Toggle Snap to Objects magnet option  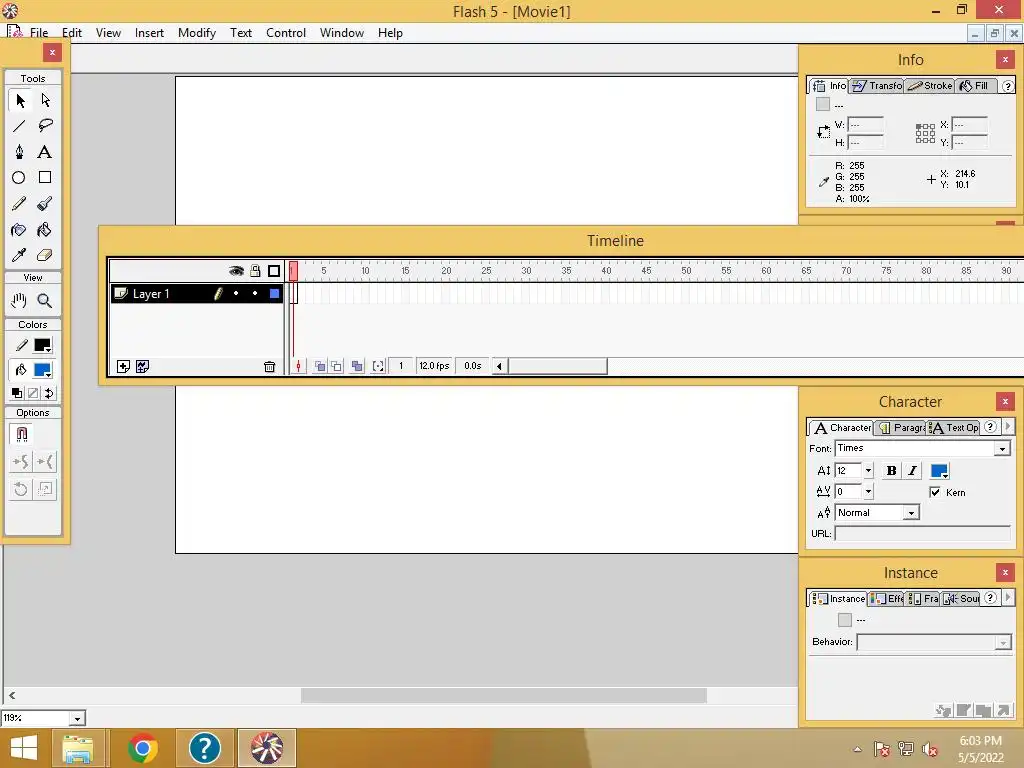[22, 434]
